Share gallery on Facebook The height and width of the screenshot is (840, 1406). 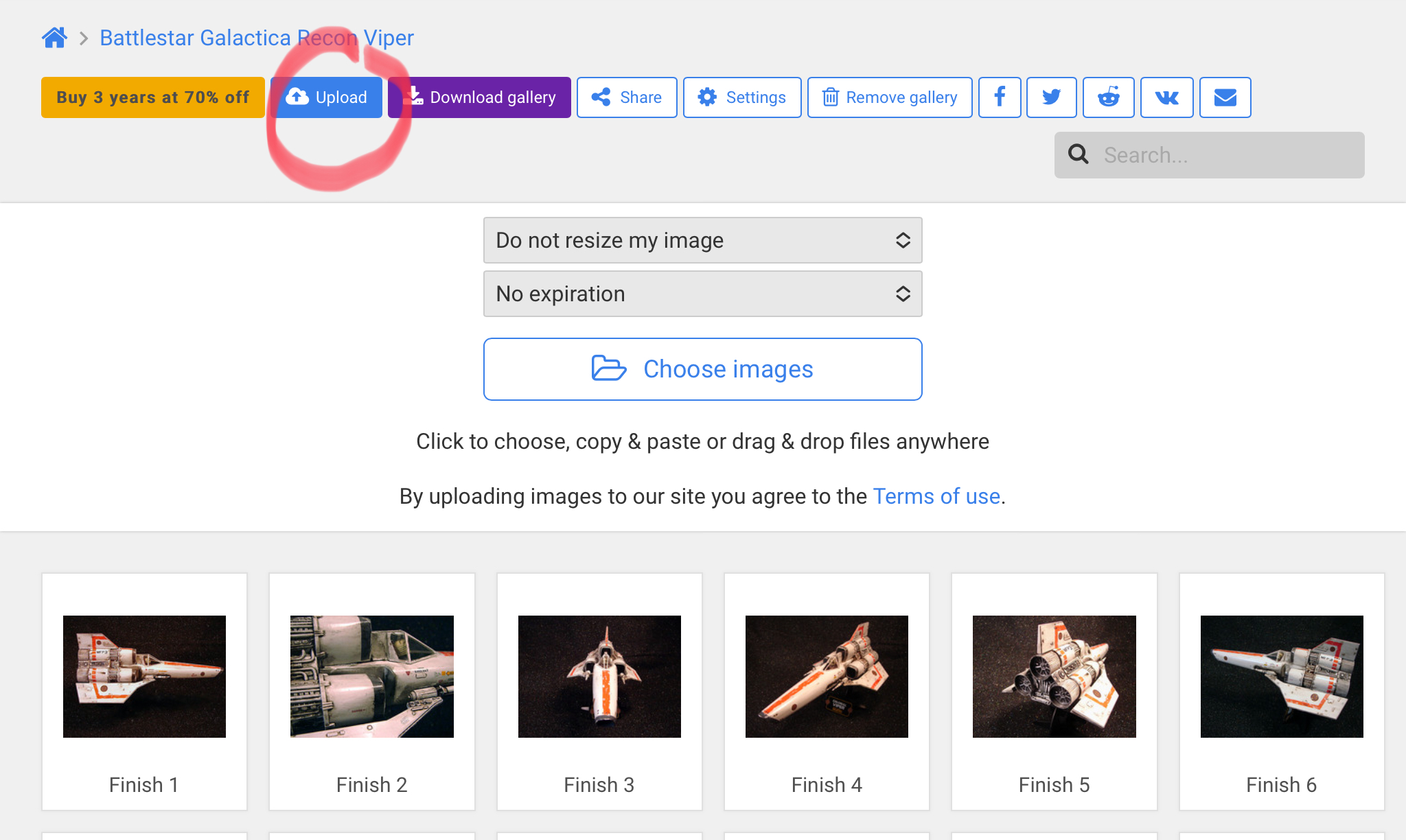tap(1000, 97)
